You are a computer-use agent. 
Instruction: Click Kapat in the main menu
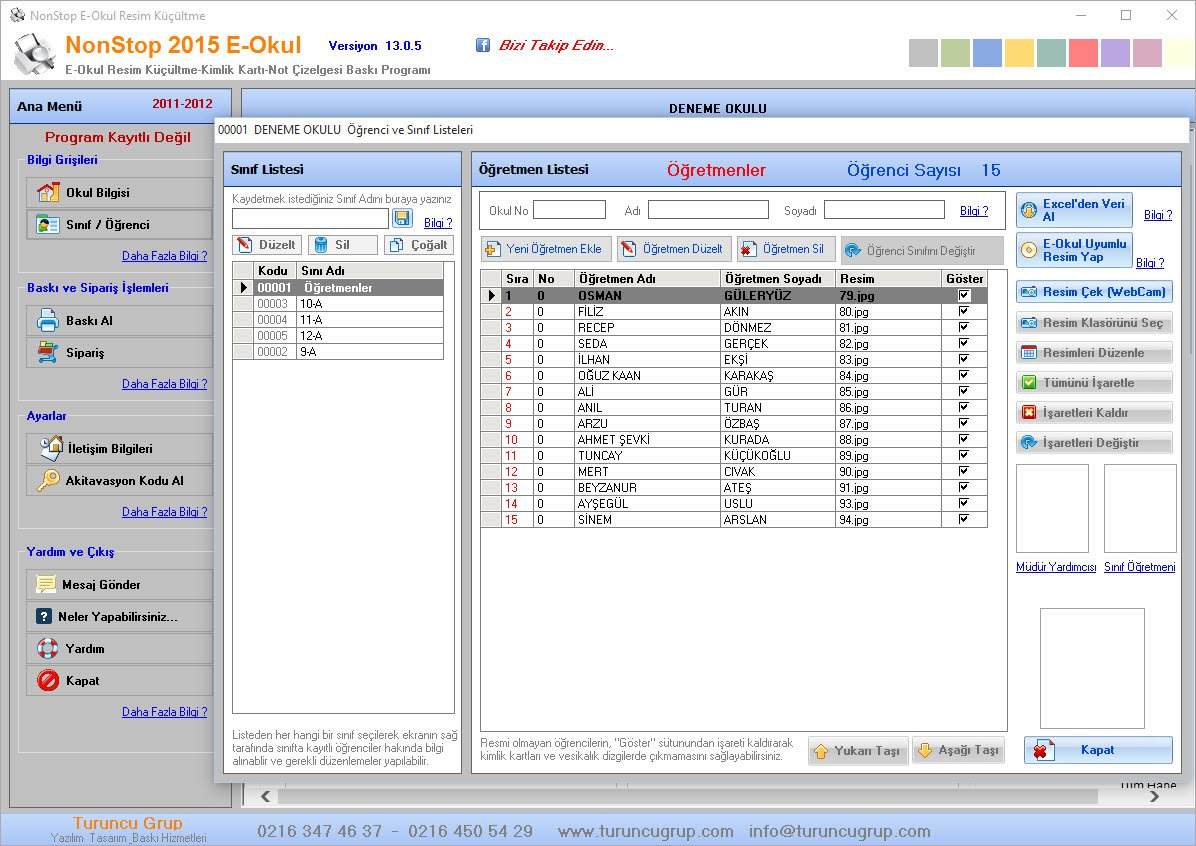tap(120, 680)
